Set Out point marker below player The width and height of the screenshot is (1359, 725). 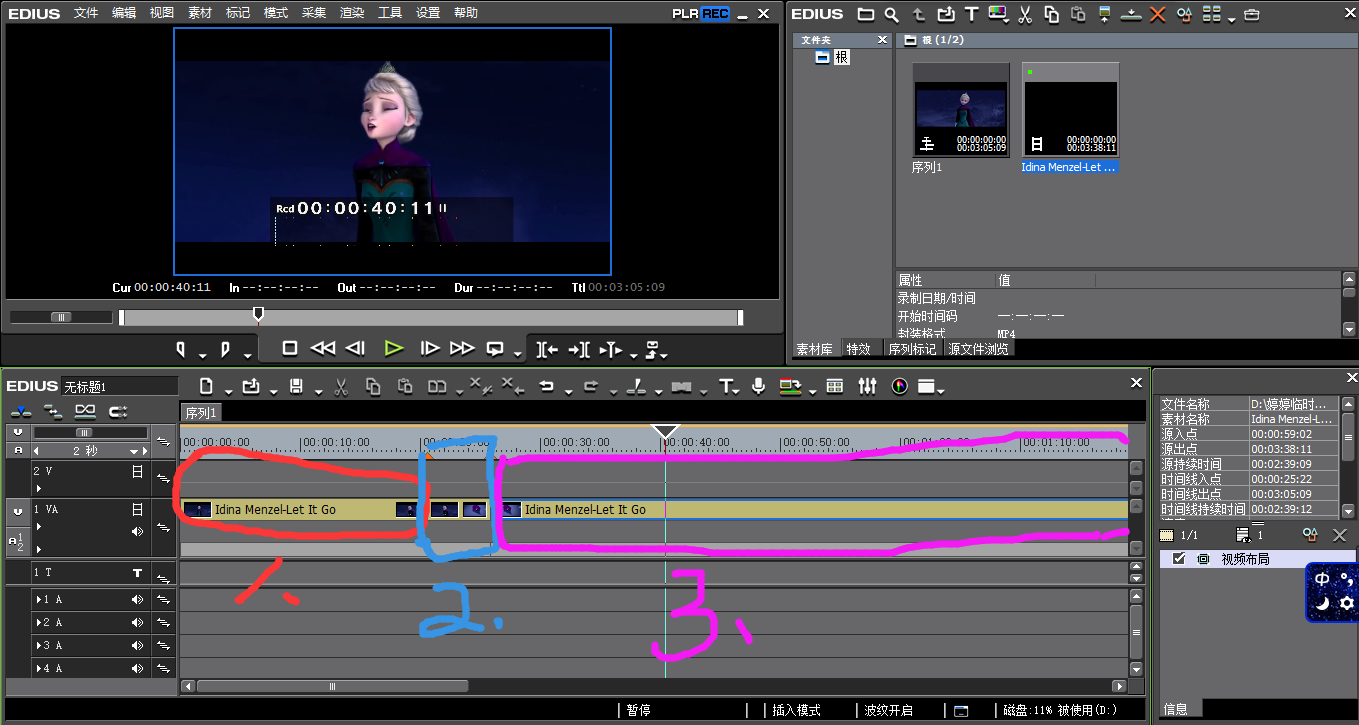(225, 349)
